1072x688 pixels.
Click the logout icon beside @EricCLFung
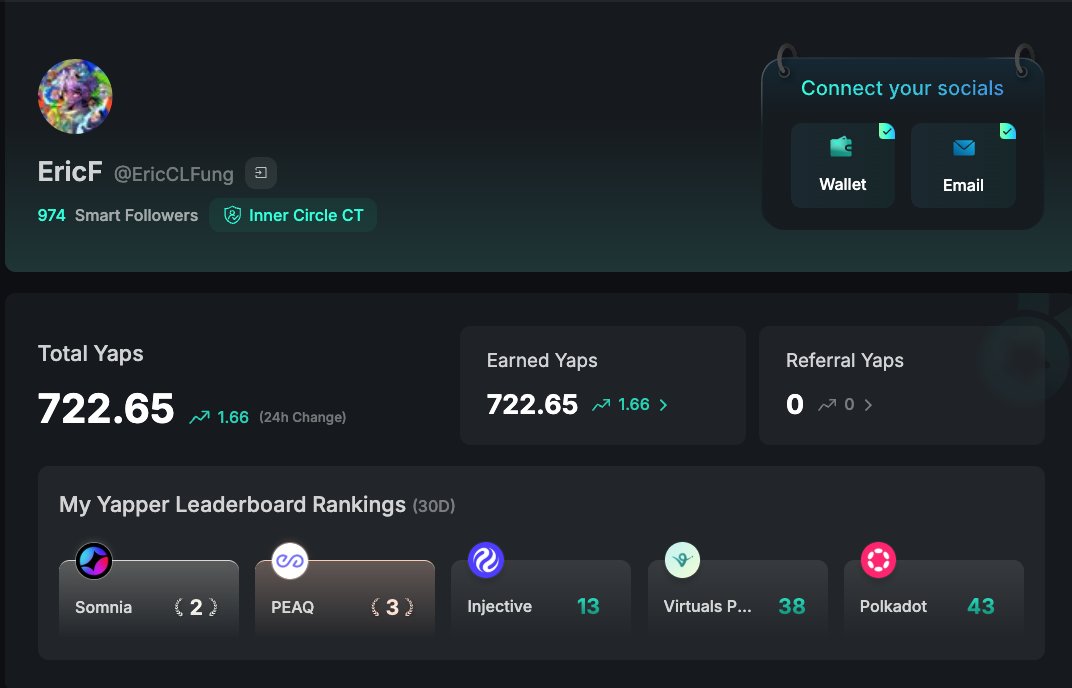click(x=261, y=173)
